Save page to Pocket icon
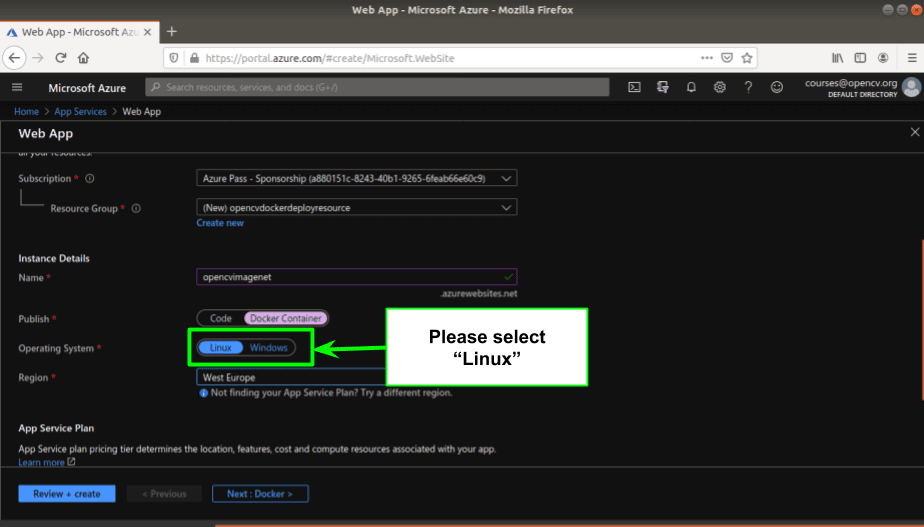924x527 pixels. click(x=727, y=58)
